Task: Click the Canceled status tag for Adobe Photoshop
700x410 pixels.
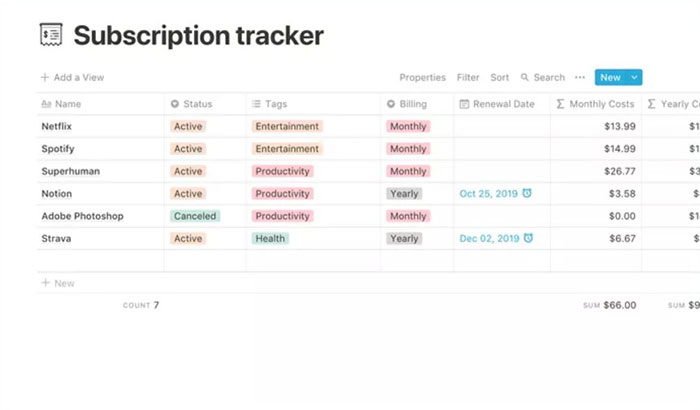Action: tap(194, 216)
